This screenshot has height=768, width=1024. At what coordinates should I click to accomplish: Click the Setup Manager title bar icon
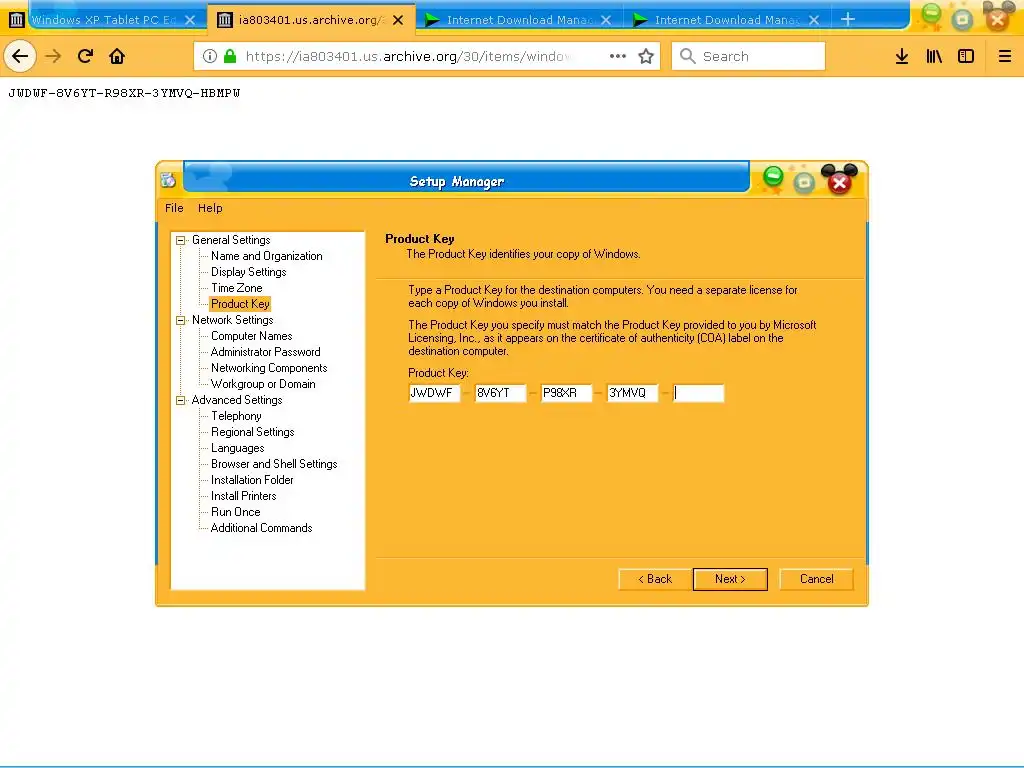[168, 180]
